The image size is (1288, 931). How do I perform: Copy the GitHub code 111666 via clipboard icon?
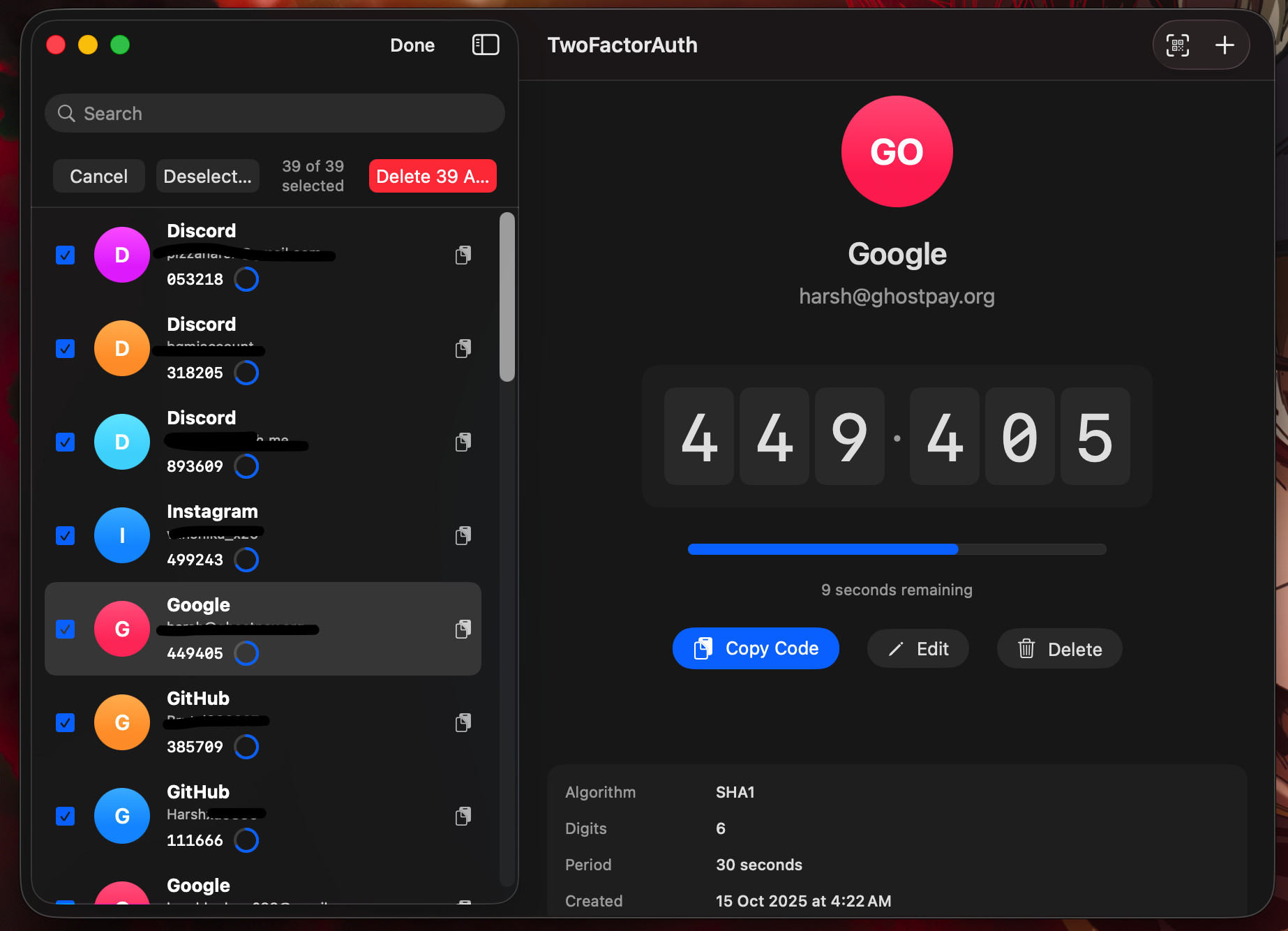click(x=463, y=817)
